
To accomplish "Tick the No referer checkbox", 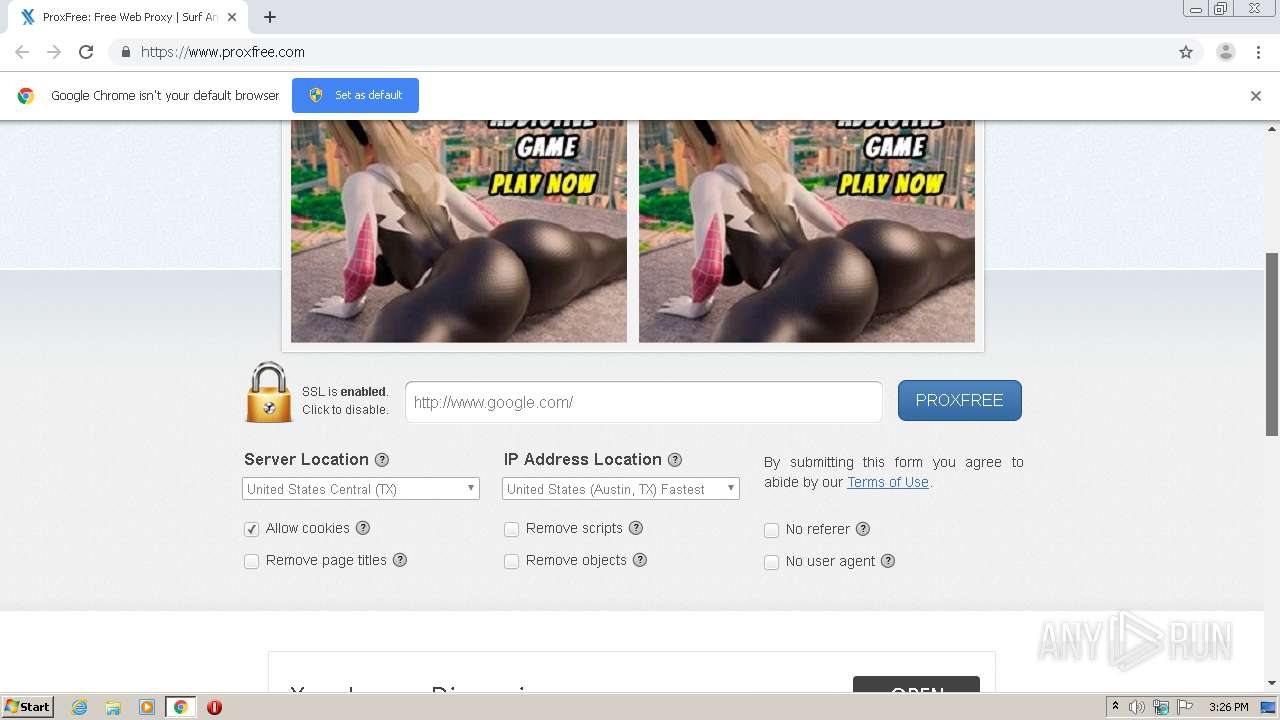I will (772, 530).
